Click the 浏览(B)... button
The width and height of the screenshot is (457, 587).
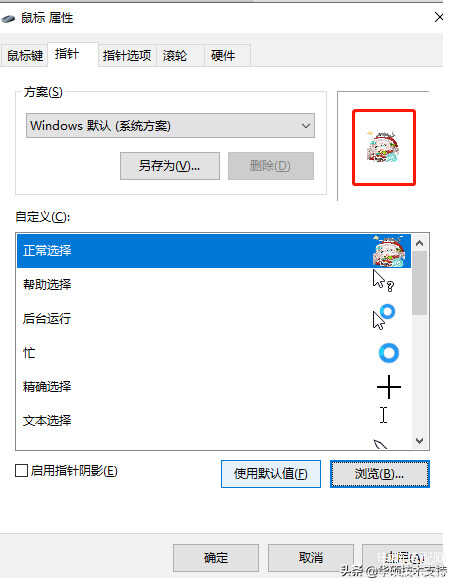tap(380, 474)
